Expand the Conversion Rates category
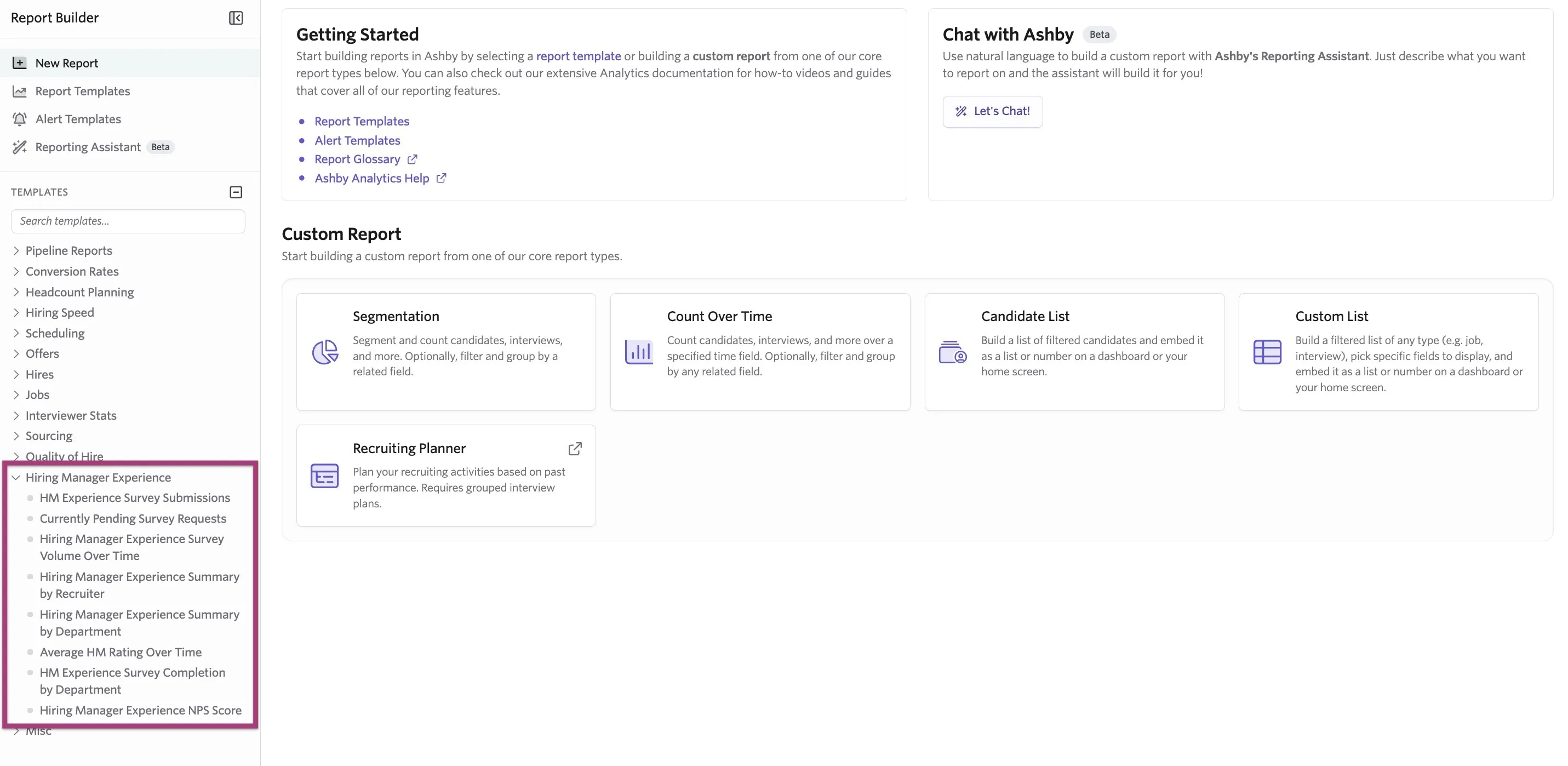 coord(16,271)
